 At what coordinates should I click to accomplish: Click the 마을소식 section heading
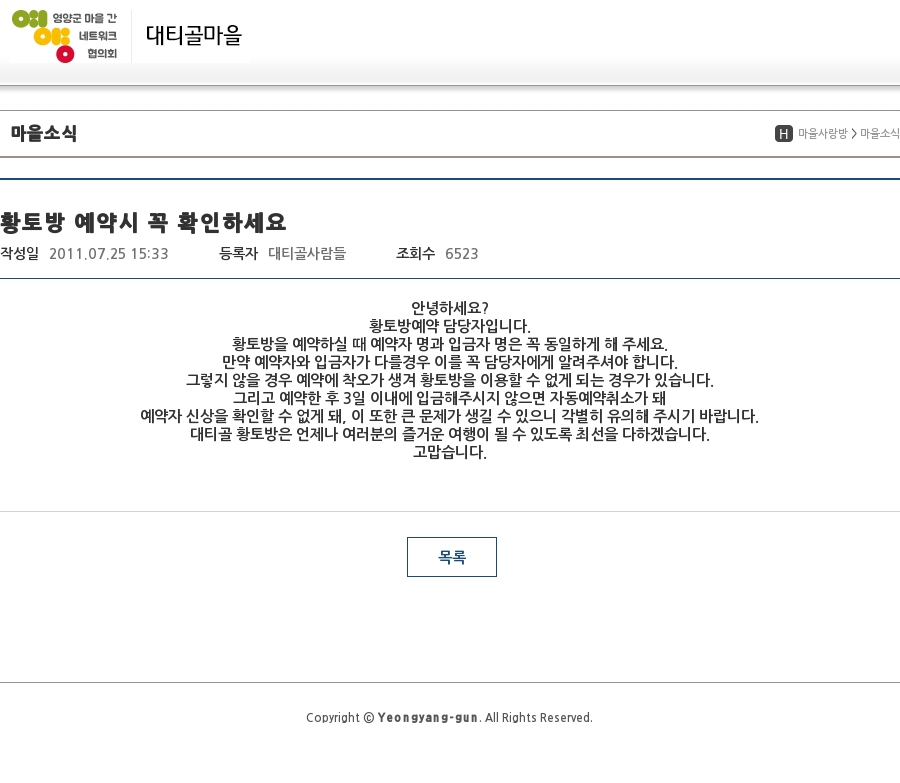pyautogui.click(x=44, y=133)
